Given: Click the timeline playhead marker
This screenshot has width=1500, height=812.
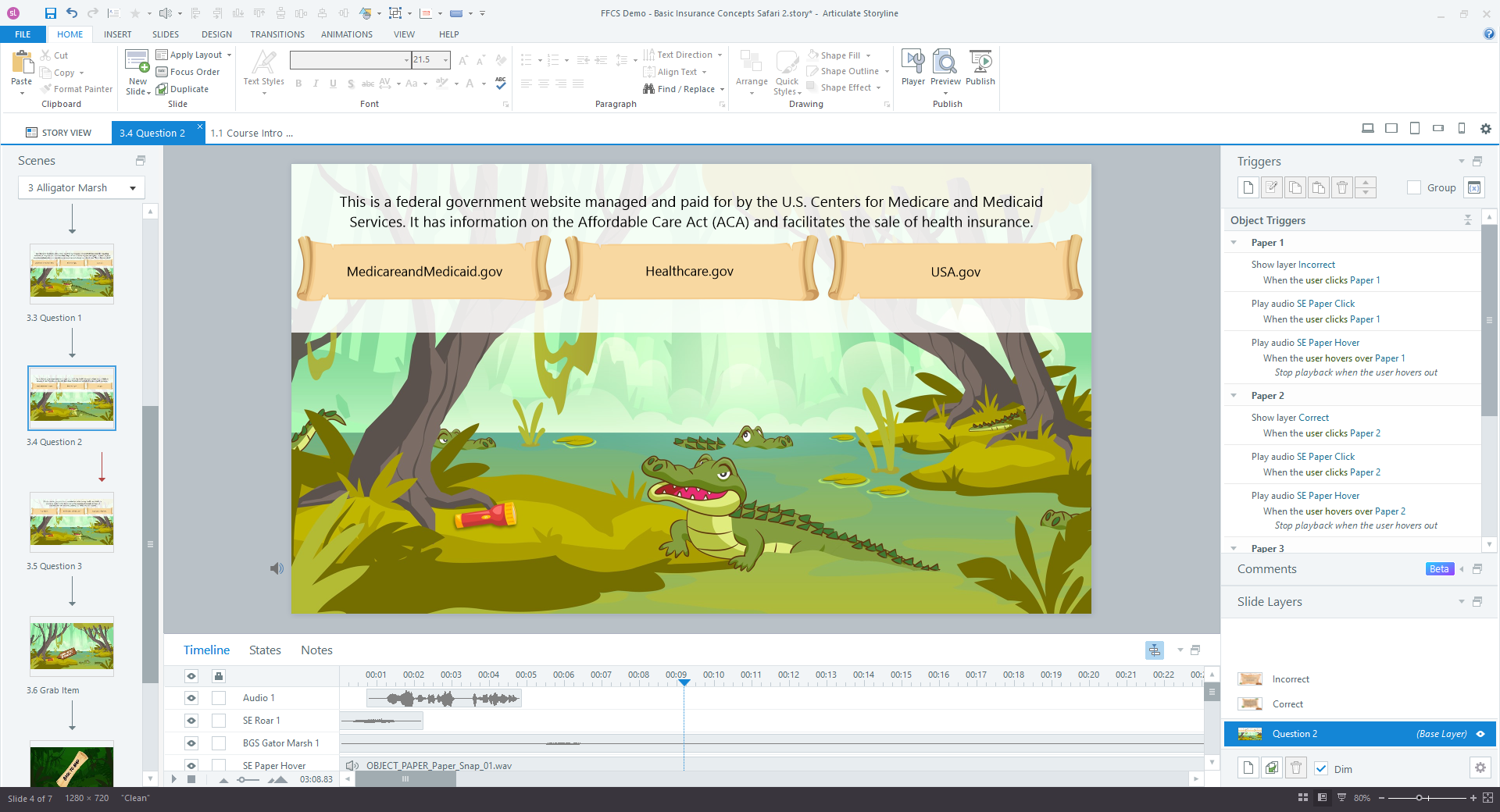Looking at the screenshot, I should point(684,682).
